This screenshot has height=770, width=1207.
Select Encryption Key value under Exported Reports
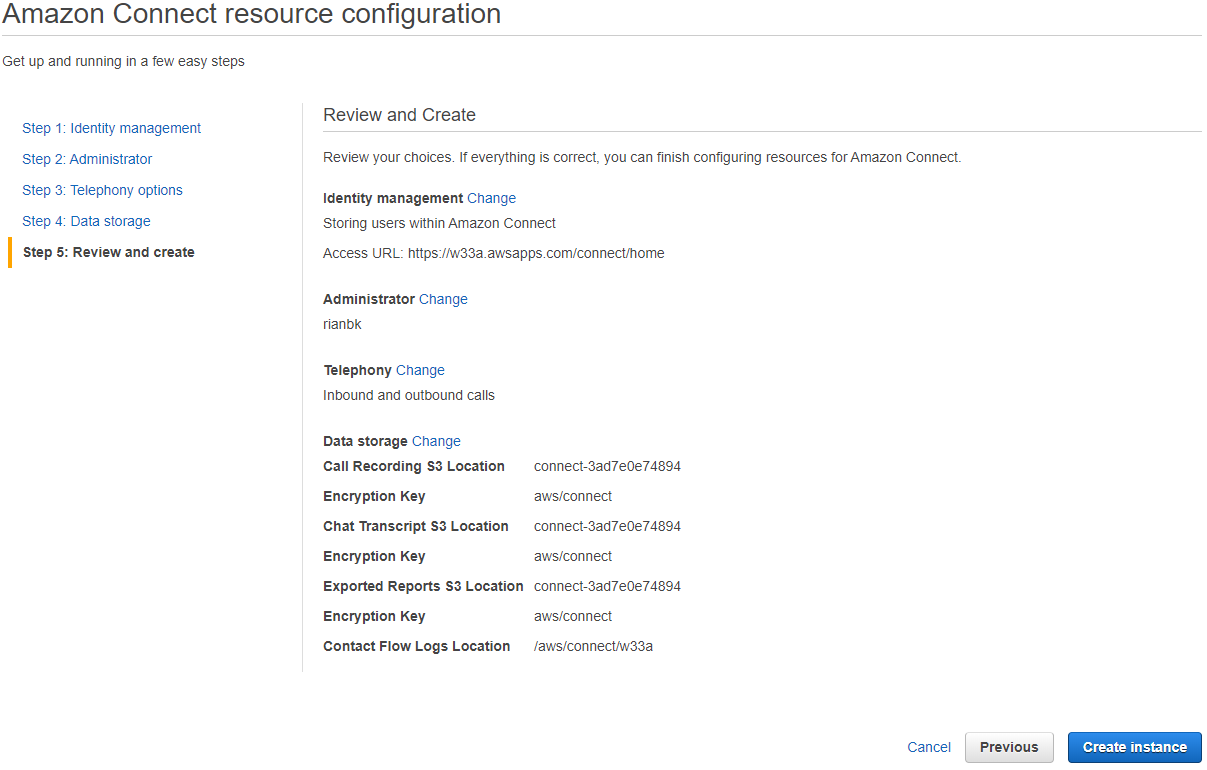pyautogui.click(x=573, y=616)
